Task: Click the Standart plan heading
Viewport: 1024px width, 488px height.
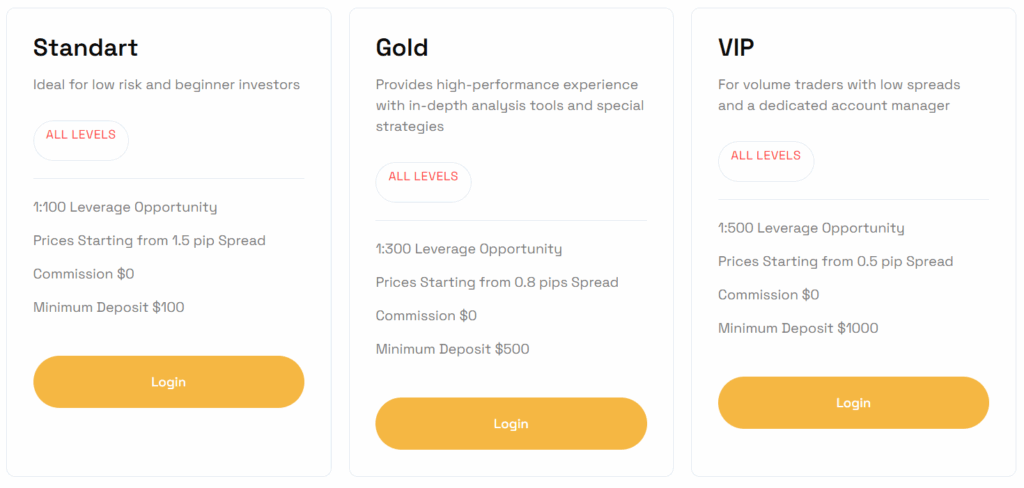Action: click(x=86, y=47)
